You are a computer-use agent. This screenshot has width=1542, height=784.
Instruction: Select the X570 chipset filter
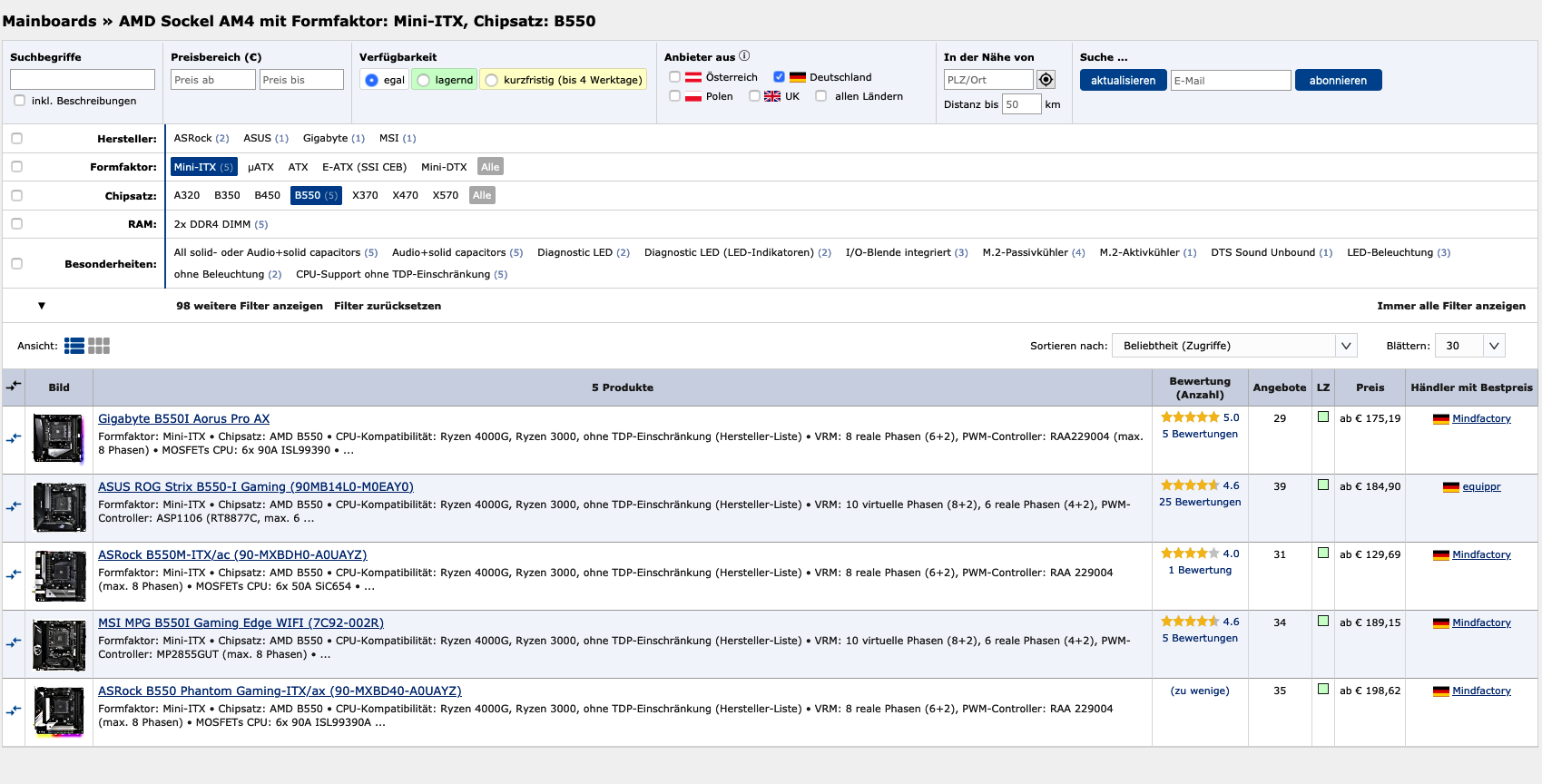[446, 195]
